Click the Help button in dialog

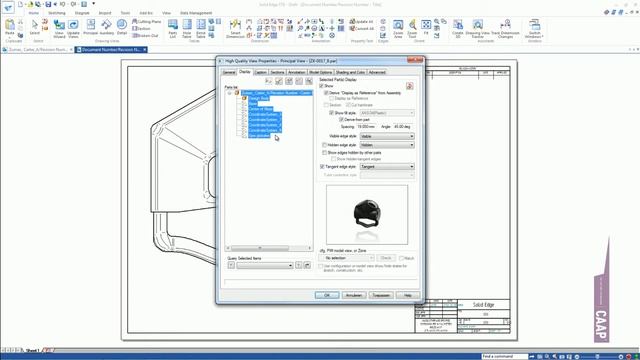(x=407, y=295)
